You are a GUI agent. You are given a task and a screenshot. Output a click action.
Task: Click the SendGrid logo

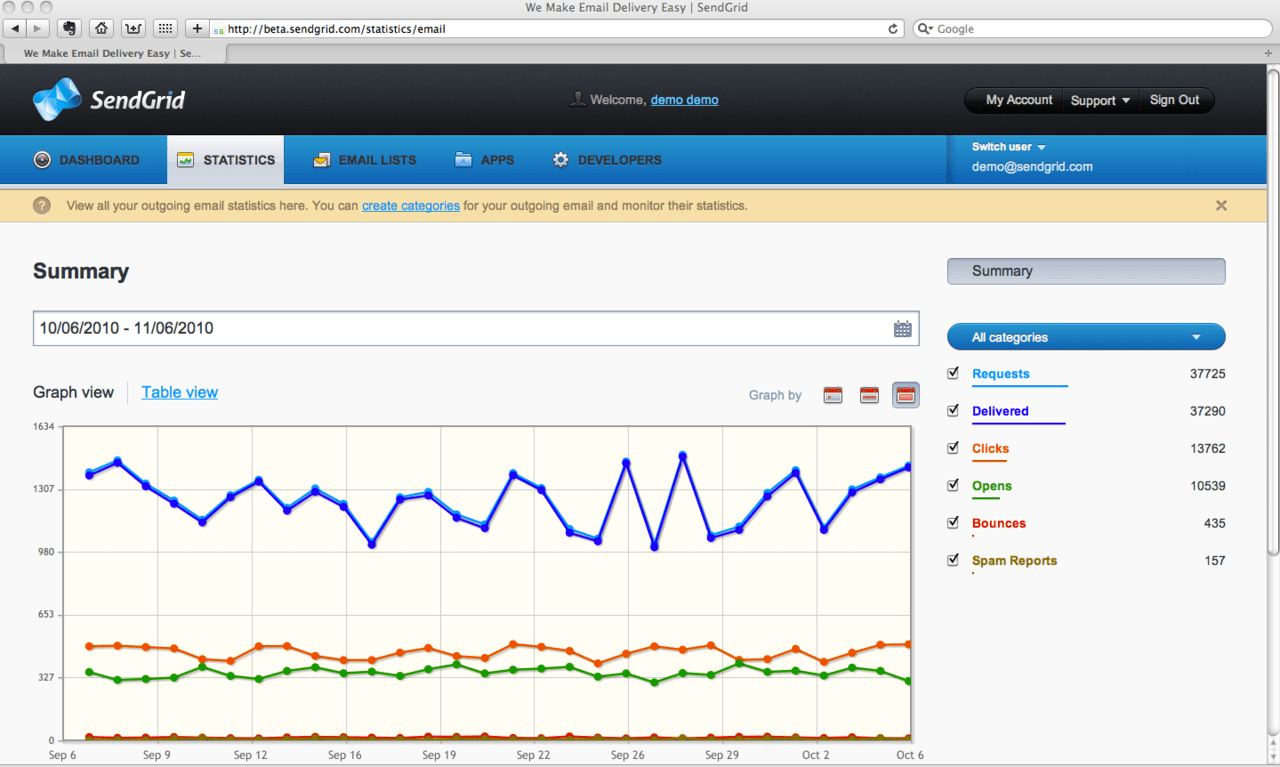pos(108,99)
